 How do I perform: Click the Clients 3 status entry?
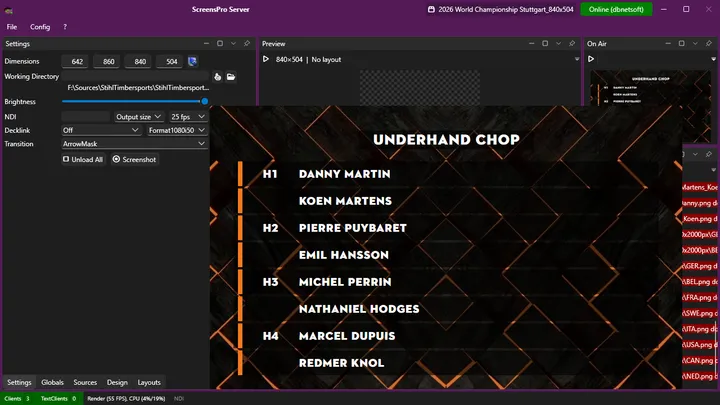[17, 399]
